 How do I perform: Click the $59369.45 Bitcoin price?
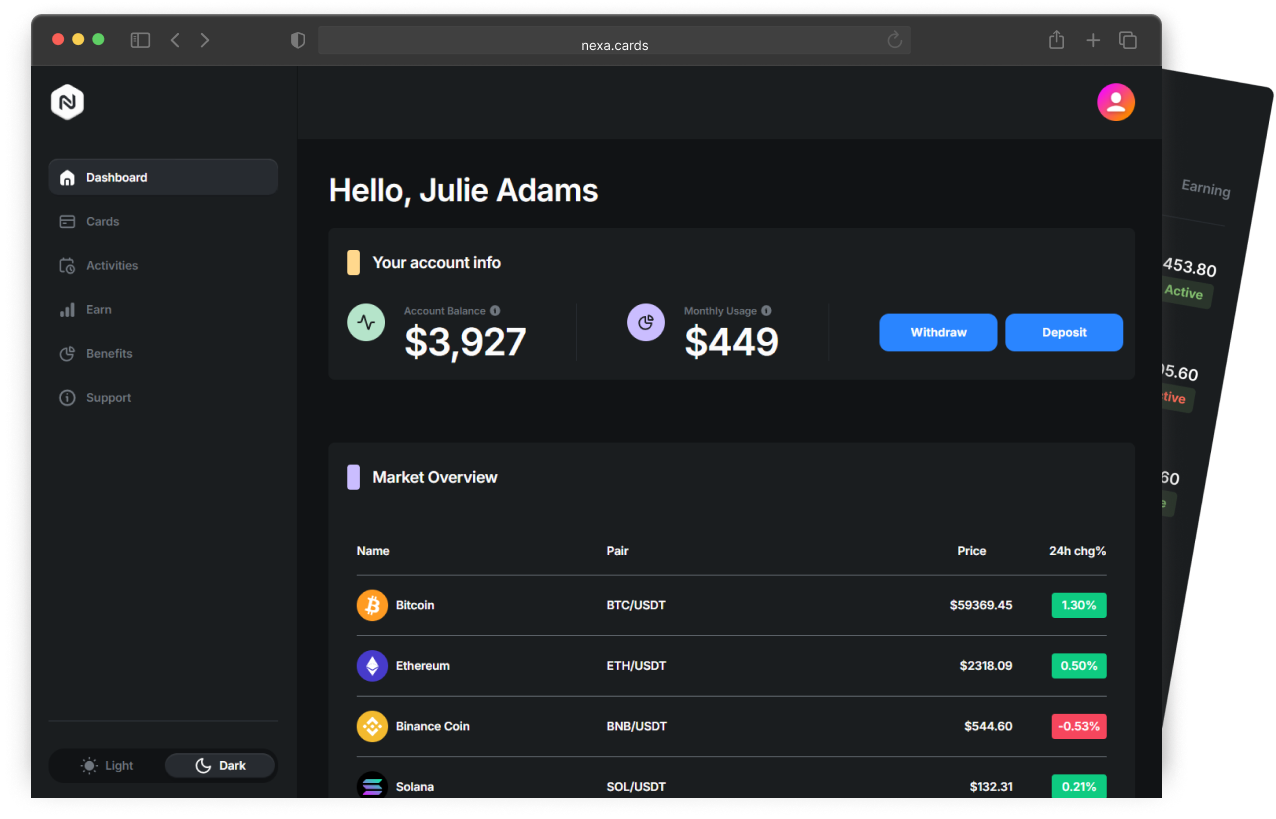(981, 605)
